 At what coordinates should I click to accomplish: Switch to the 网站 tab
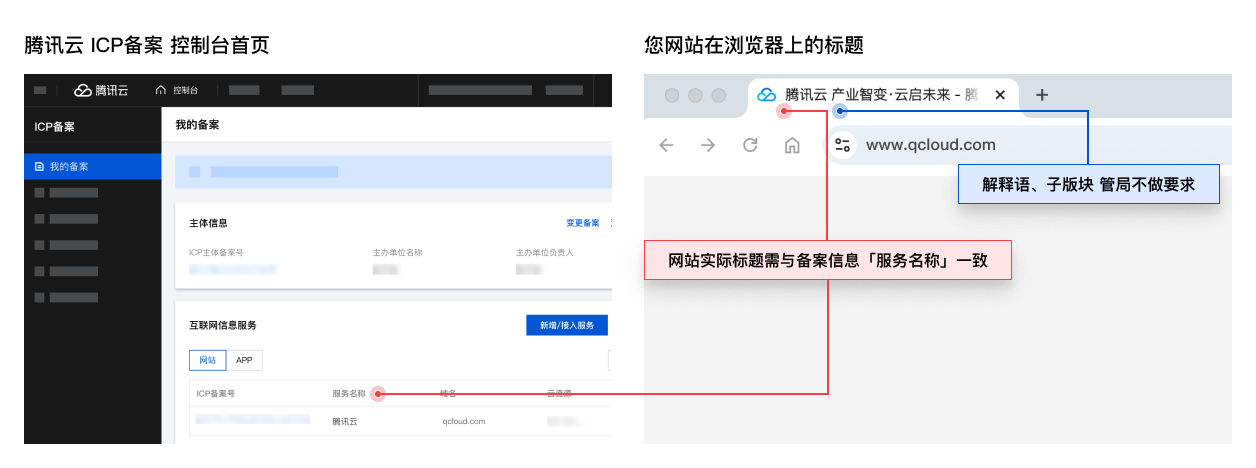click(207, 360)
